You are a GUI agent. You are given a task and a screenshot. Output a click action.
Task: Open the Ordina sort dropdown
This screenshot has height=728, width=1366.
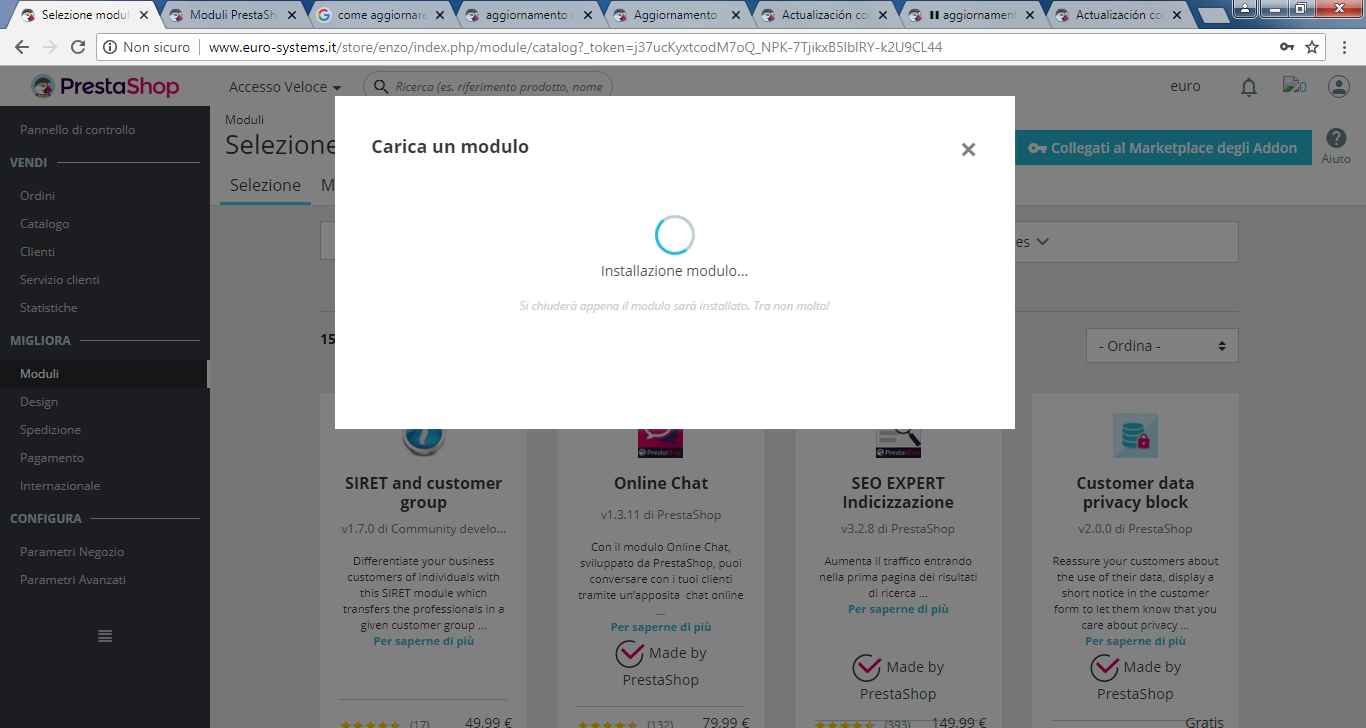point(1162,346)
